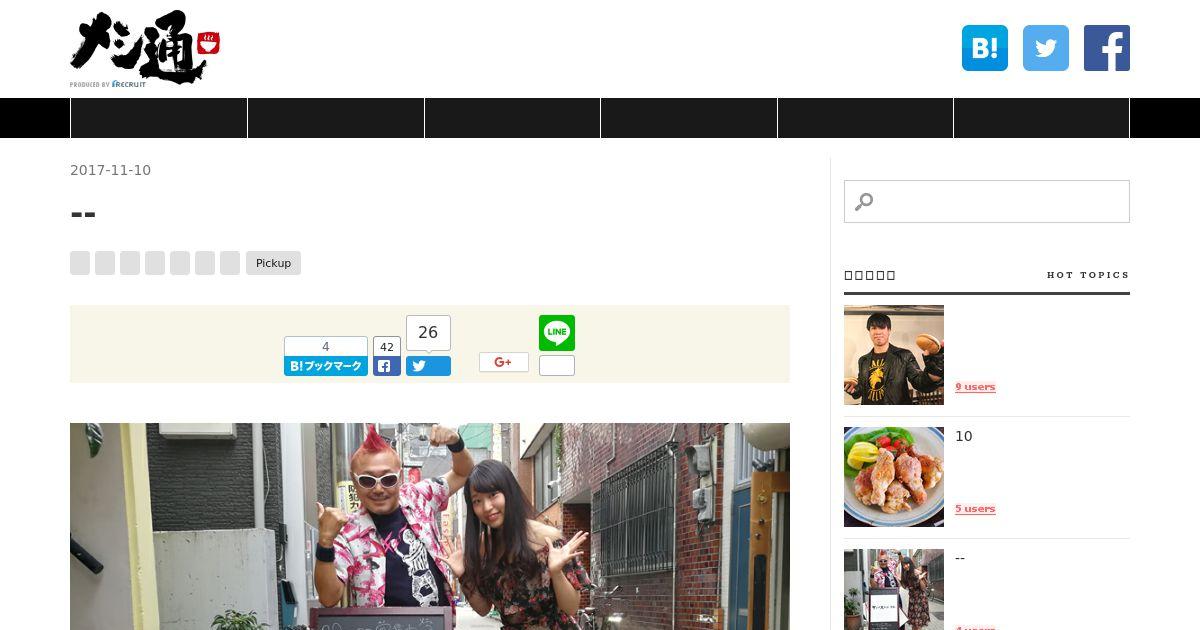This screenshot has height=630, width=1200.
Task: Open the hot topic titled "10"
Action: [964, 436]
